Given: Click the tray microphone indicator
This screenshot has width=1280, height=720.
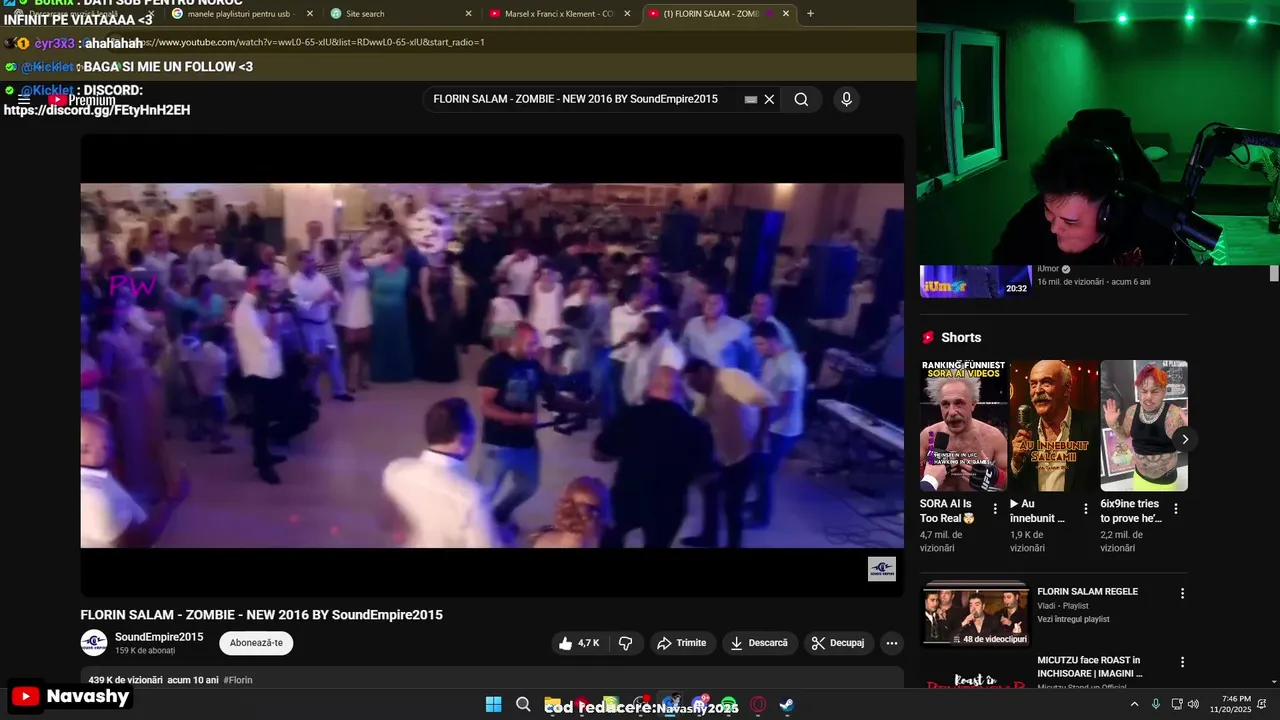Looking at the screenshot, I should point(1156,704).
